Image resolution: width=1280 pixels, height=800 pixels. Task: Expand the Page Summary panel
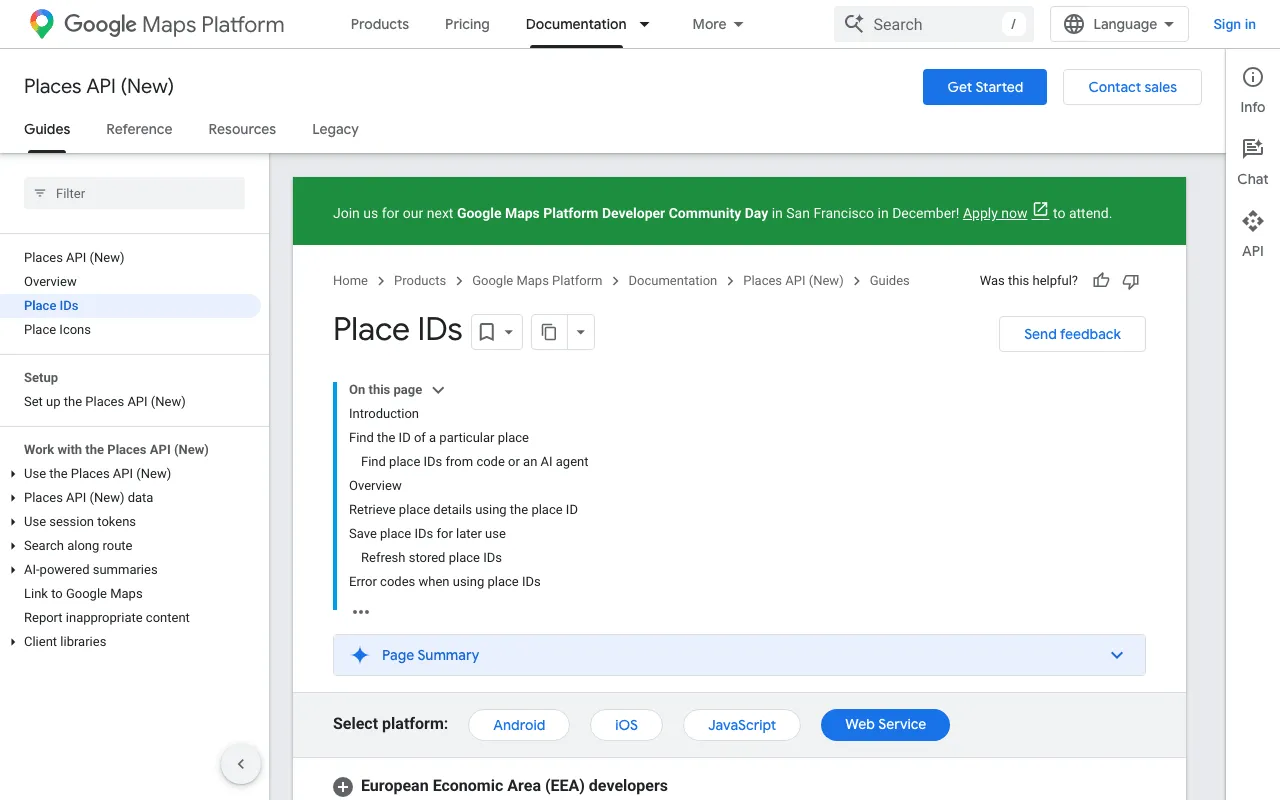(739, 655)
